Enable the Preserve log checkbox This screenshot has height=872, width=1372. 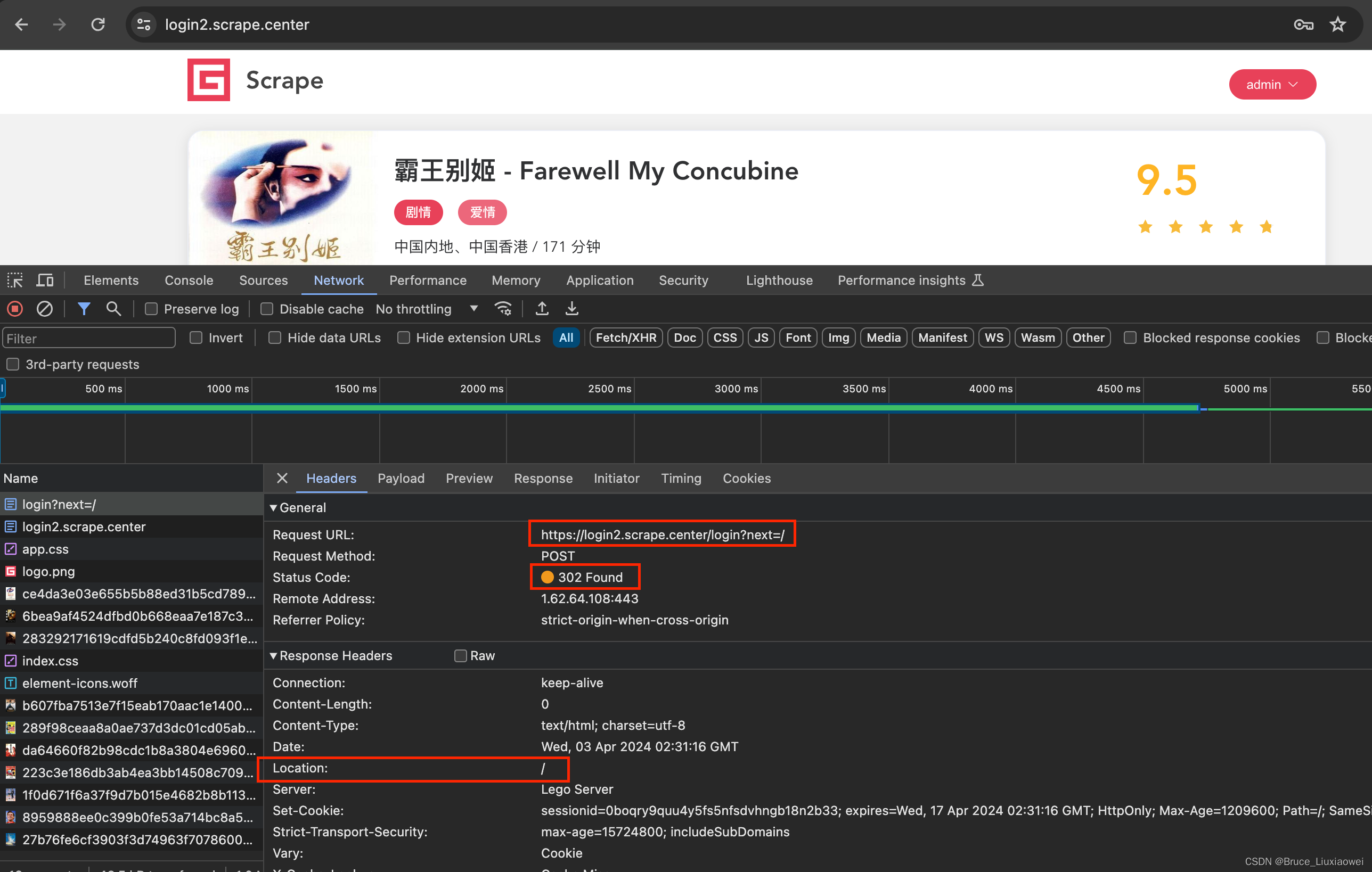pos(151,309)
